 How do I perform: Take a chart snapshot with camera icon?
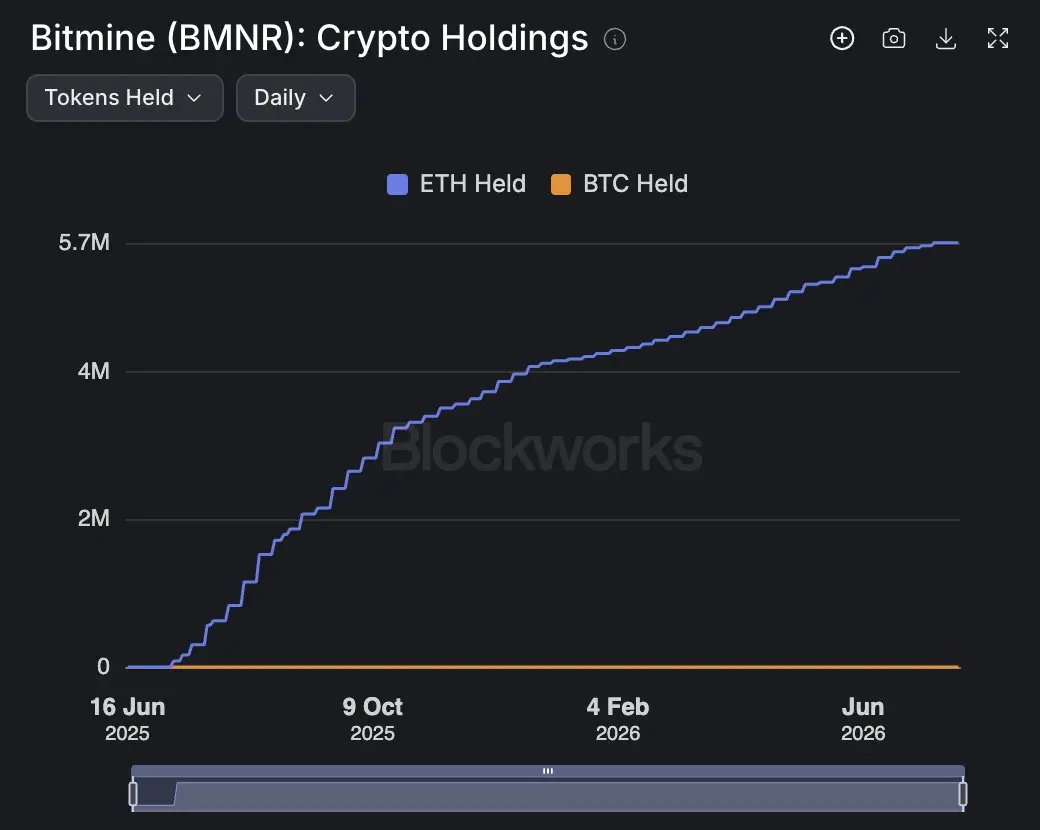coord(893,38)
